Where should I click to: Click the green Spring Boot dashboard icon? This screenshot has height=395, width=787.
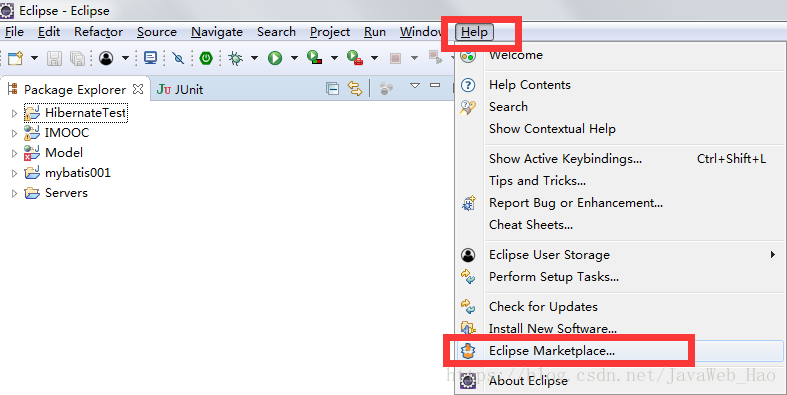pos(206,58)
